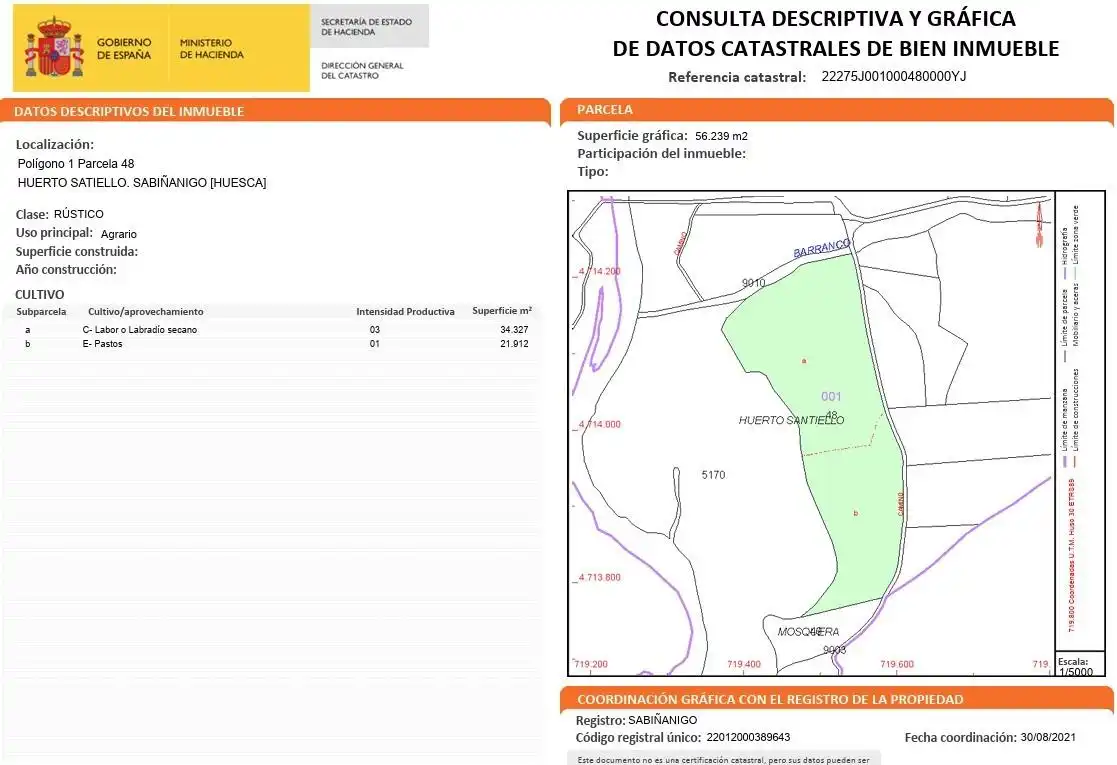
Task: Click the 'Intensidad Productiva' column header
Action: 405,311
